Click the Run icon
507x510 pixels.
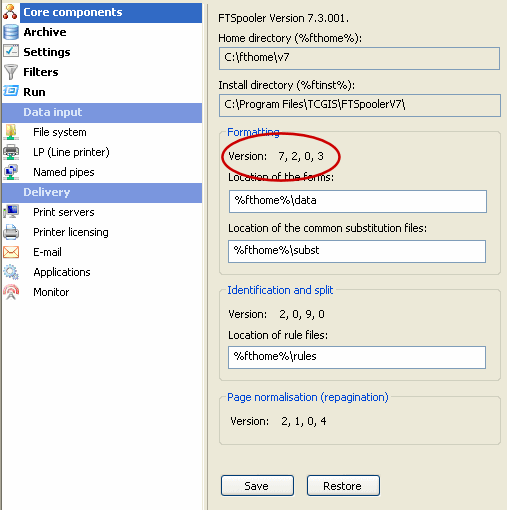pos(11,91)
